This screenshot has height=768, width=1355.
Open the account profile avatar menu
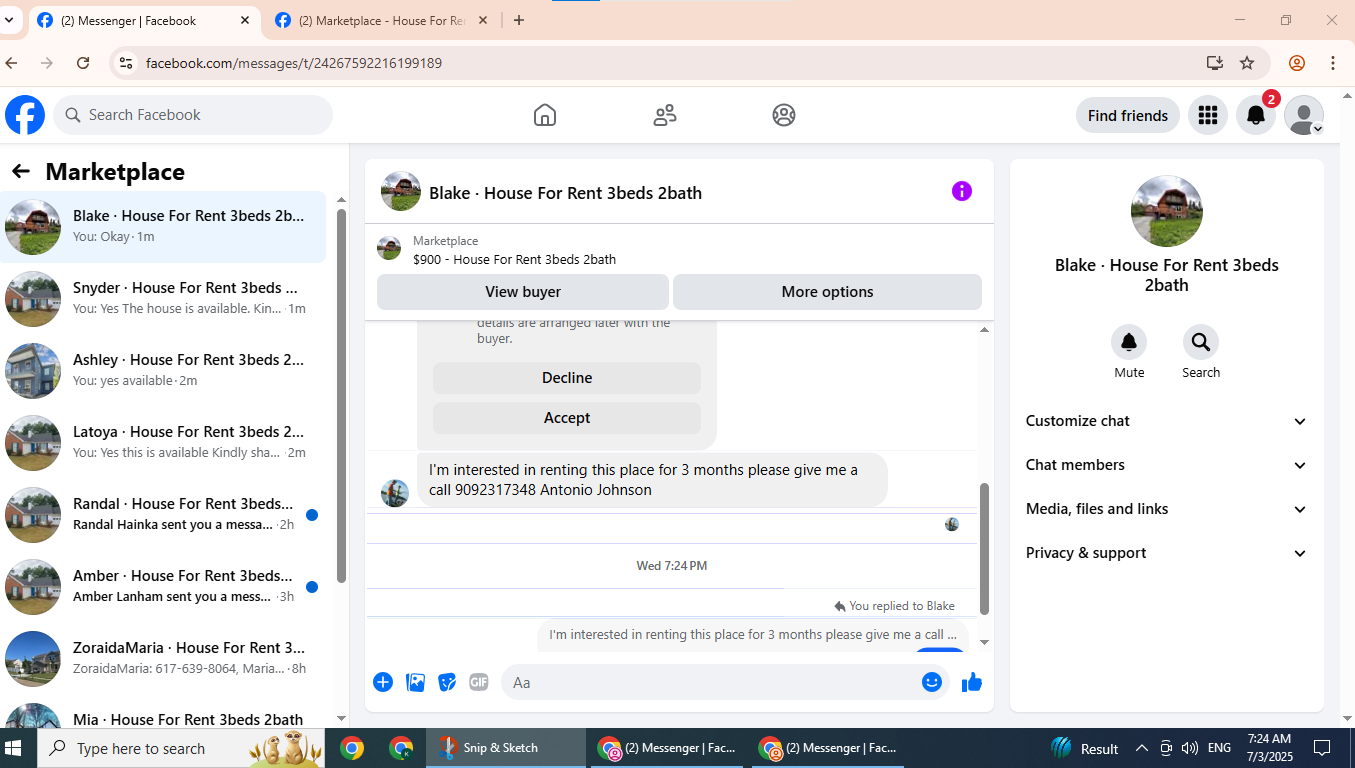point(1304,115)
